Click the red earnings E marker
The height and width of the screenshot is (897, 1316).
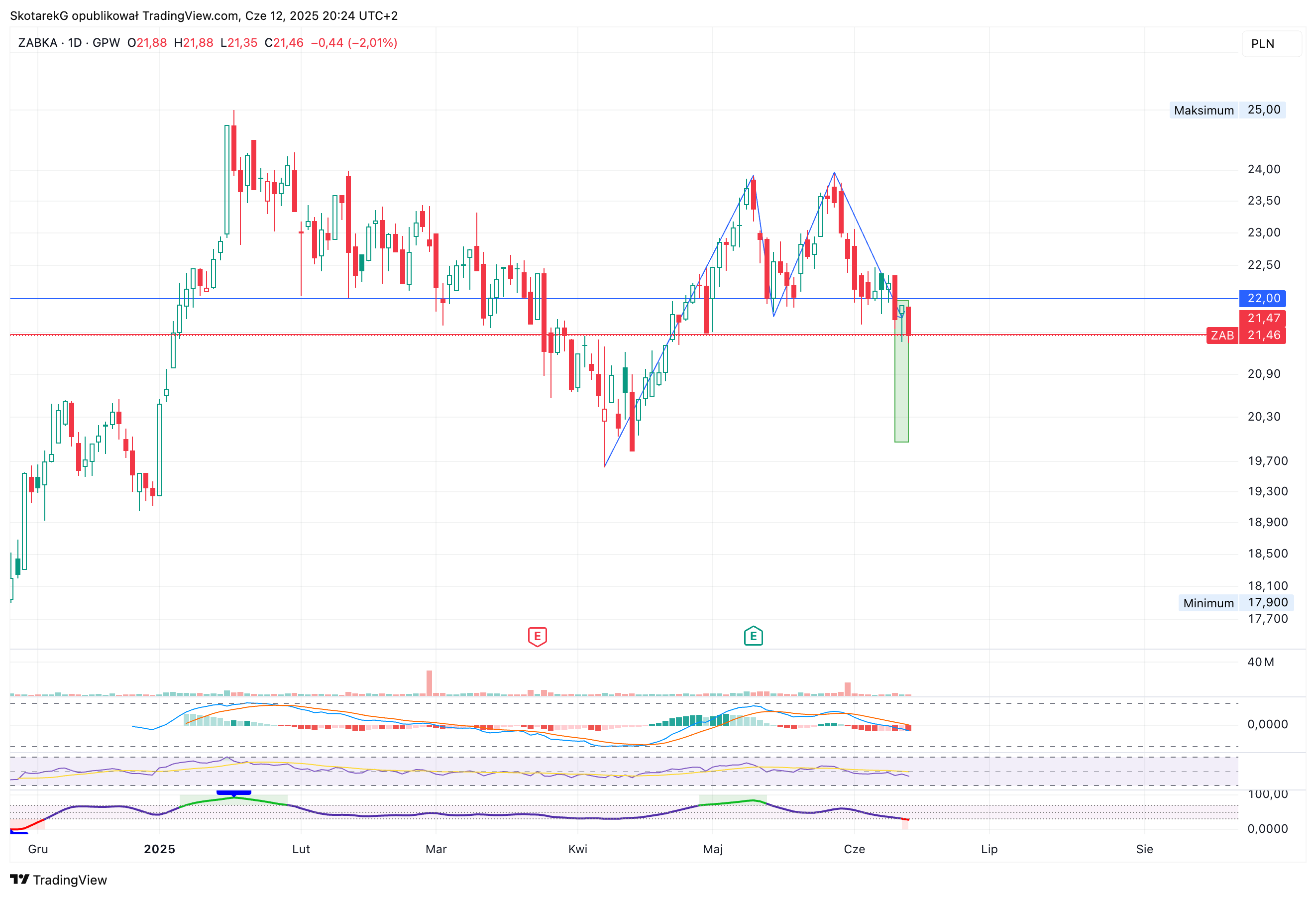tap(537, 637)
